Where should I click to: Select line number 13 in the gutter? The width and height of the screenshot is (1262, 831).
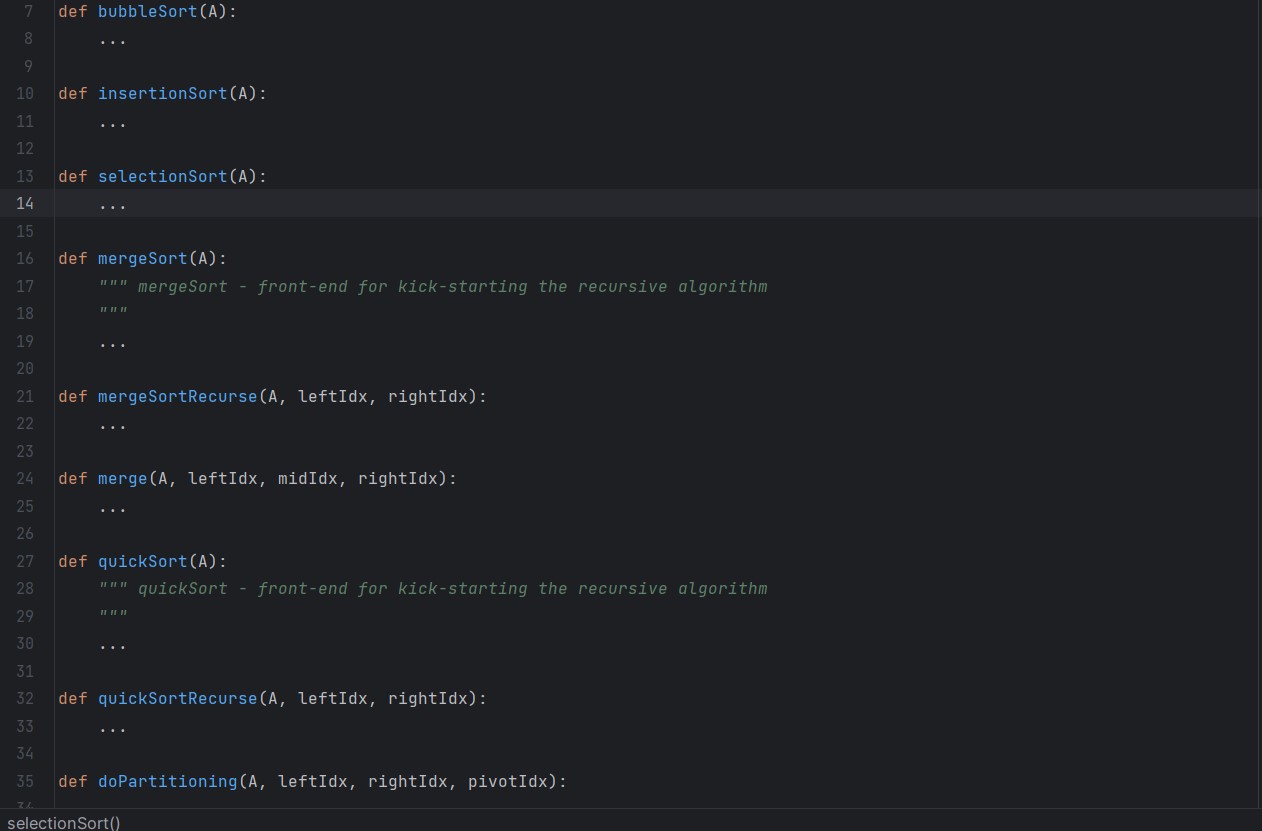(24, 176)
